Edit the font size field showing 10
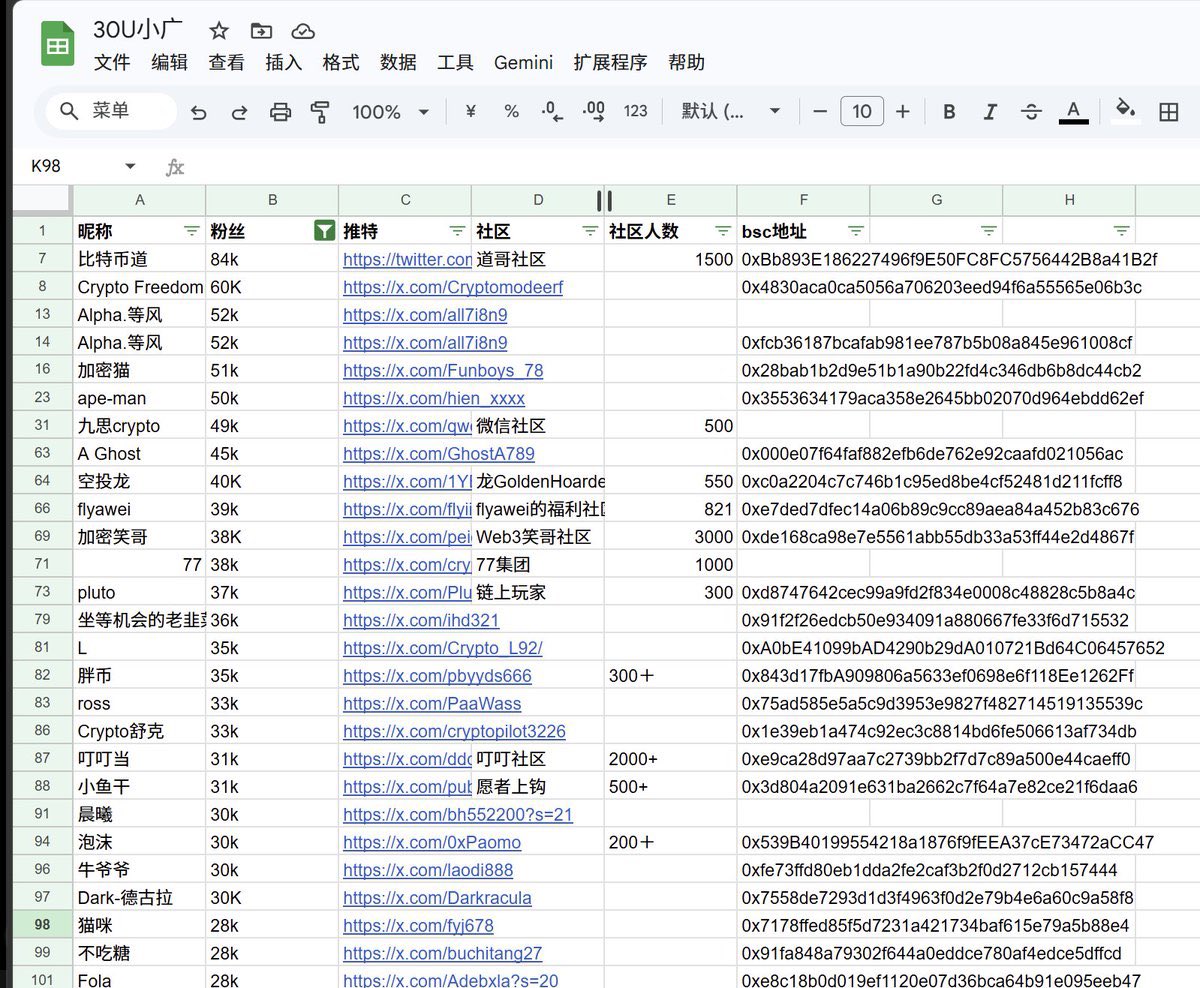 click(x=862, y=112)
